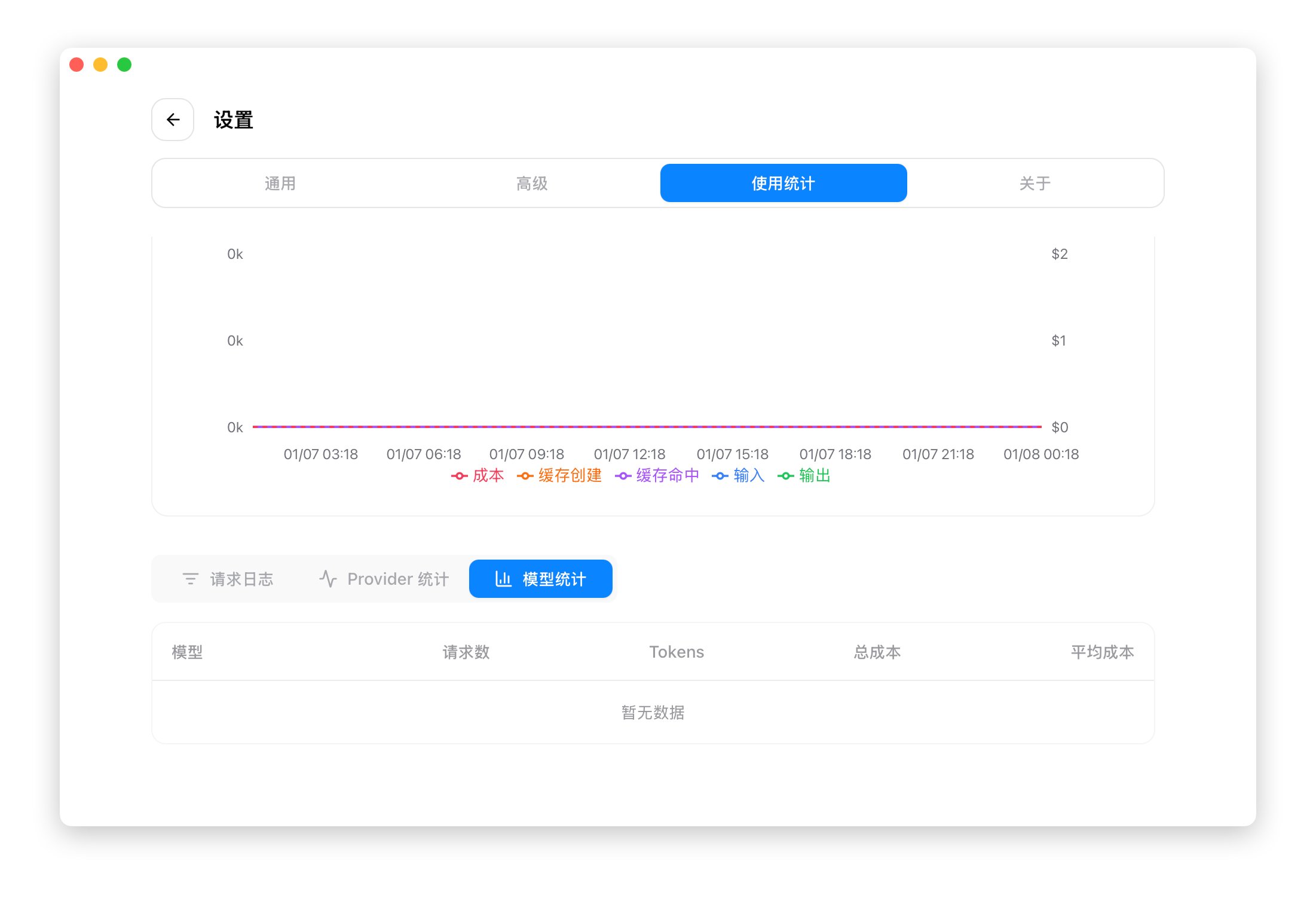Select the 使用统计 tab
Image resolution: width=1316 pixels, height=898 pixels.
pos(783,184)
